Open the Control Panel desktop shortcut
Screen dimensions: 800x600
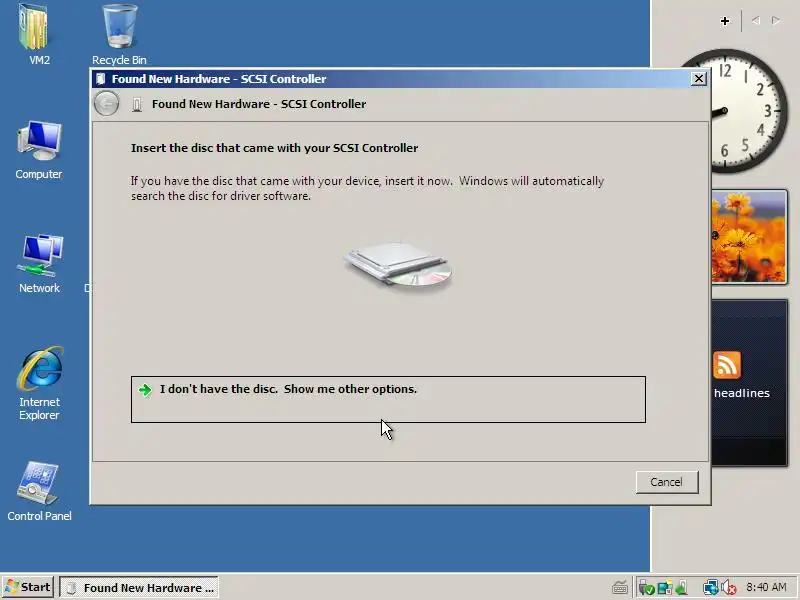(39, 491)
